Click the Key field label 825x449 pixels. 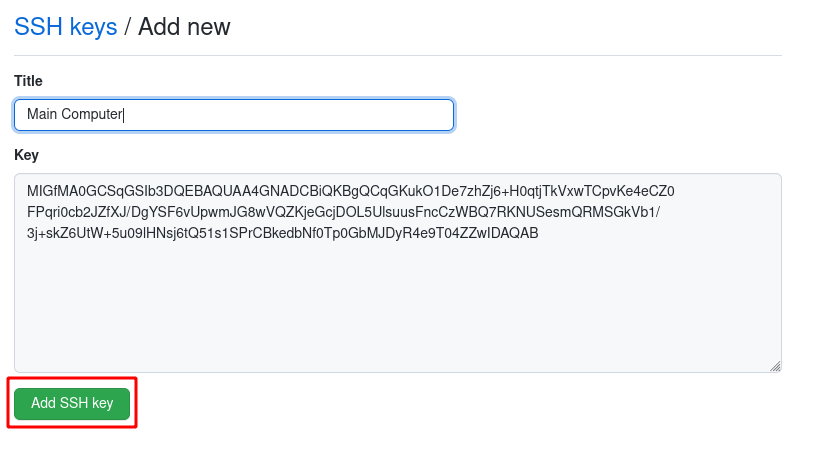(26, 155)
